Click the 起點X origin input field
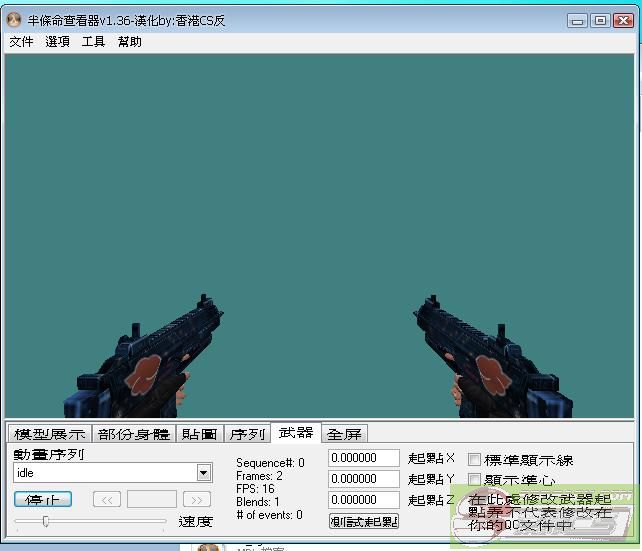Screen dimensions: 642x551 pyautogui.click(x=364, y=458)
